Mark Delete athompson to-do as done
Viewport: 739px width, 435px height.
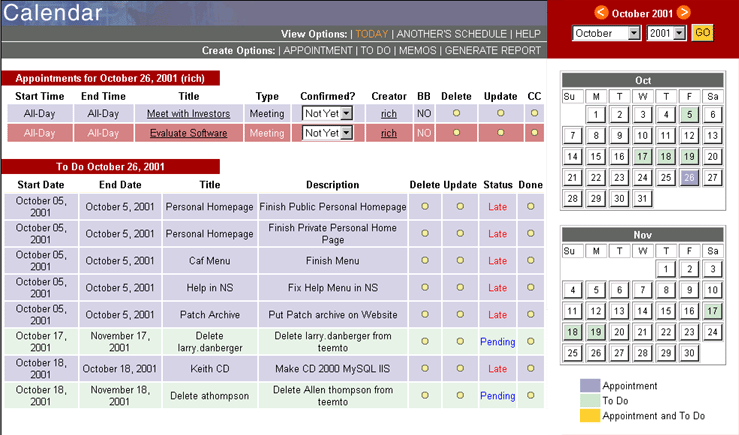coord(531,395)
